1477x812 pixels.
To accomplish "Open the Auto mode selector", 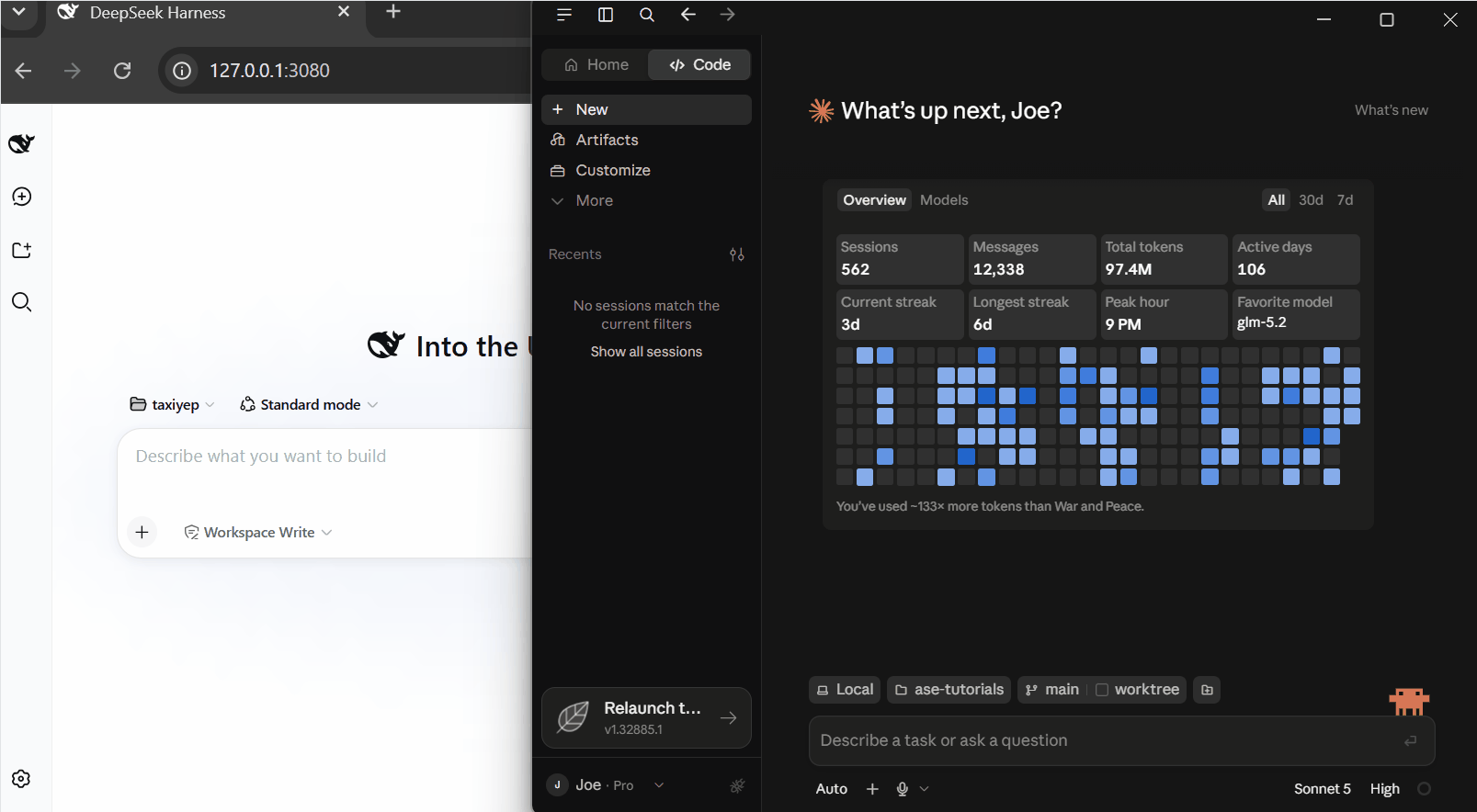I will pos(832,789).
